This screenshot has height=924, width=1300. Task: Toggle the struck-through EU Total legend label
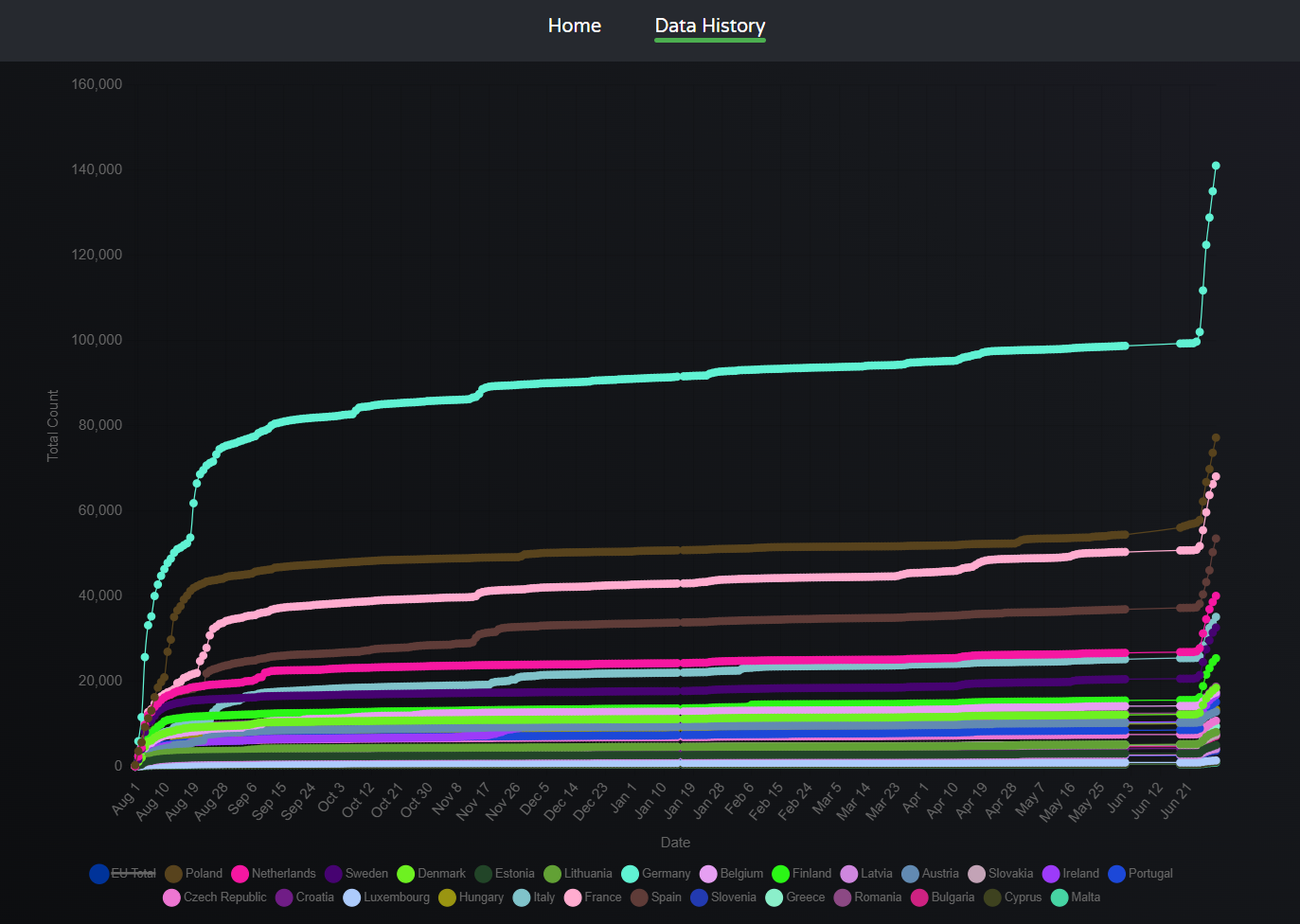point(134,873)
